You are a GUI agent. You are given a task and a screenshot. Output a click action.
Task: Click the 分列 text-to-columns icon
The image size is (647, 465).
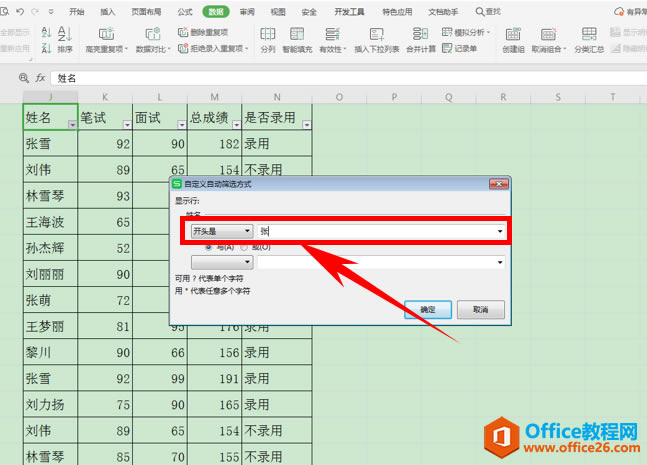click(268, 34)
